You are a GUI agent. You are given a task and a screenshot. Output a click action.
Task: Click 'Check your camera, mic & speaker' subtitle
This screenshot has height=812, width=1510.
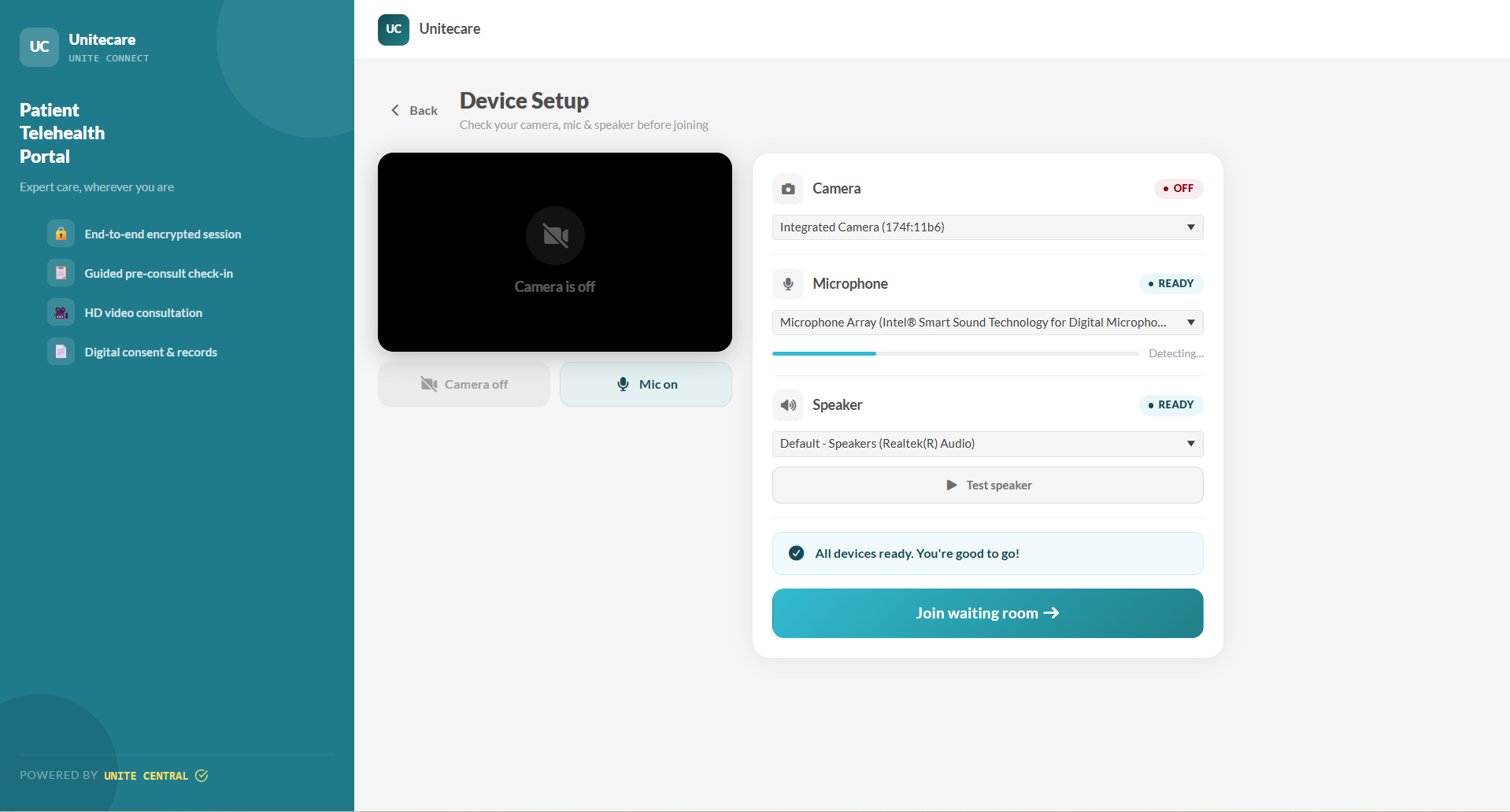tap(584, 124)
